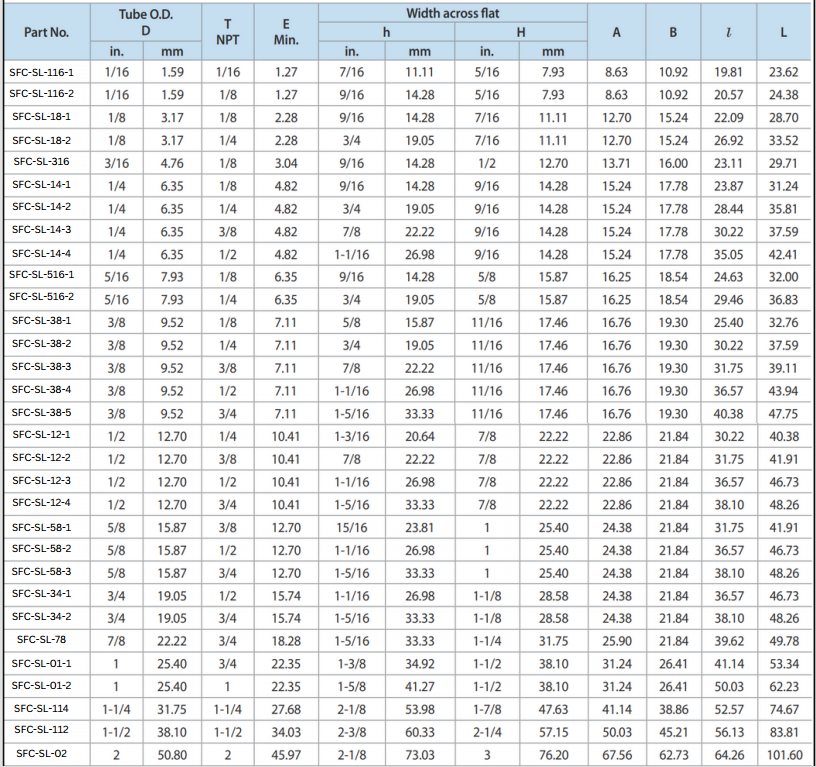Select the SFC-SL-316 part row label
816x767 pixels.
coord(46,161)
